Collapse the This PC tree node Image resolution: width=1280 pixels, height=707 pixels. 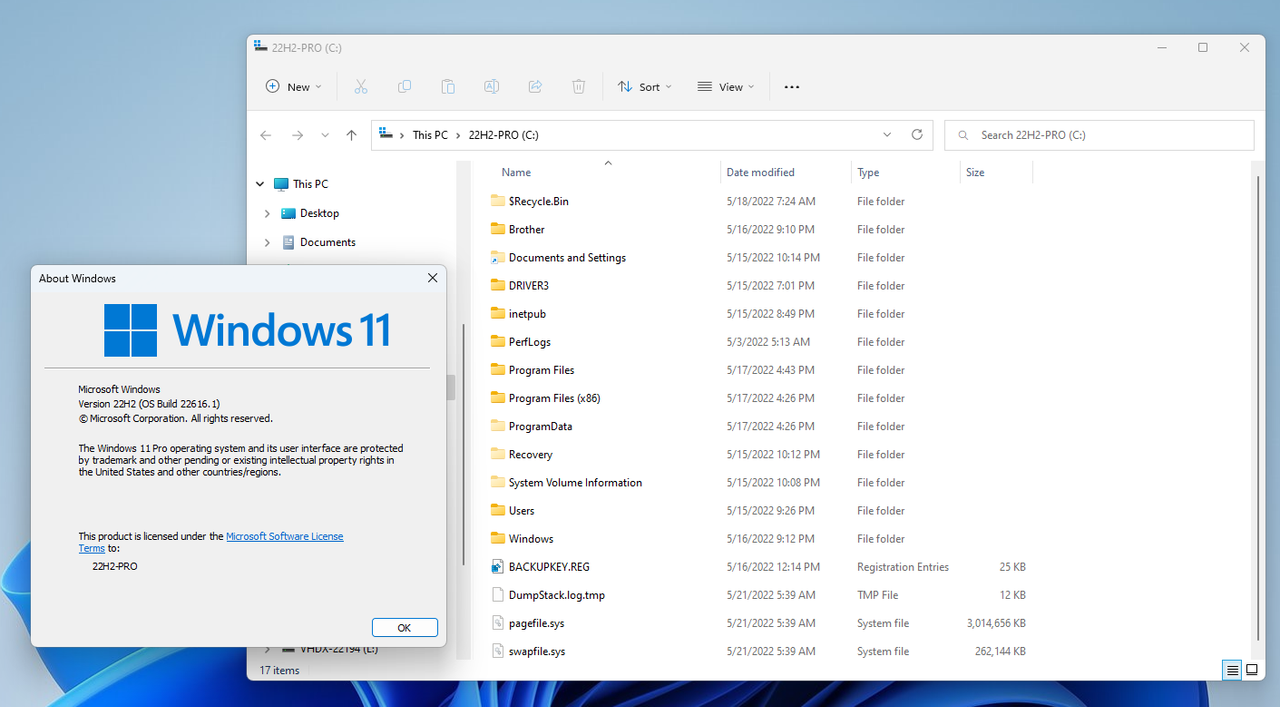[260, 184]
